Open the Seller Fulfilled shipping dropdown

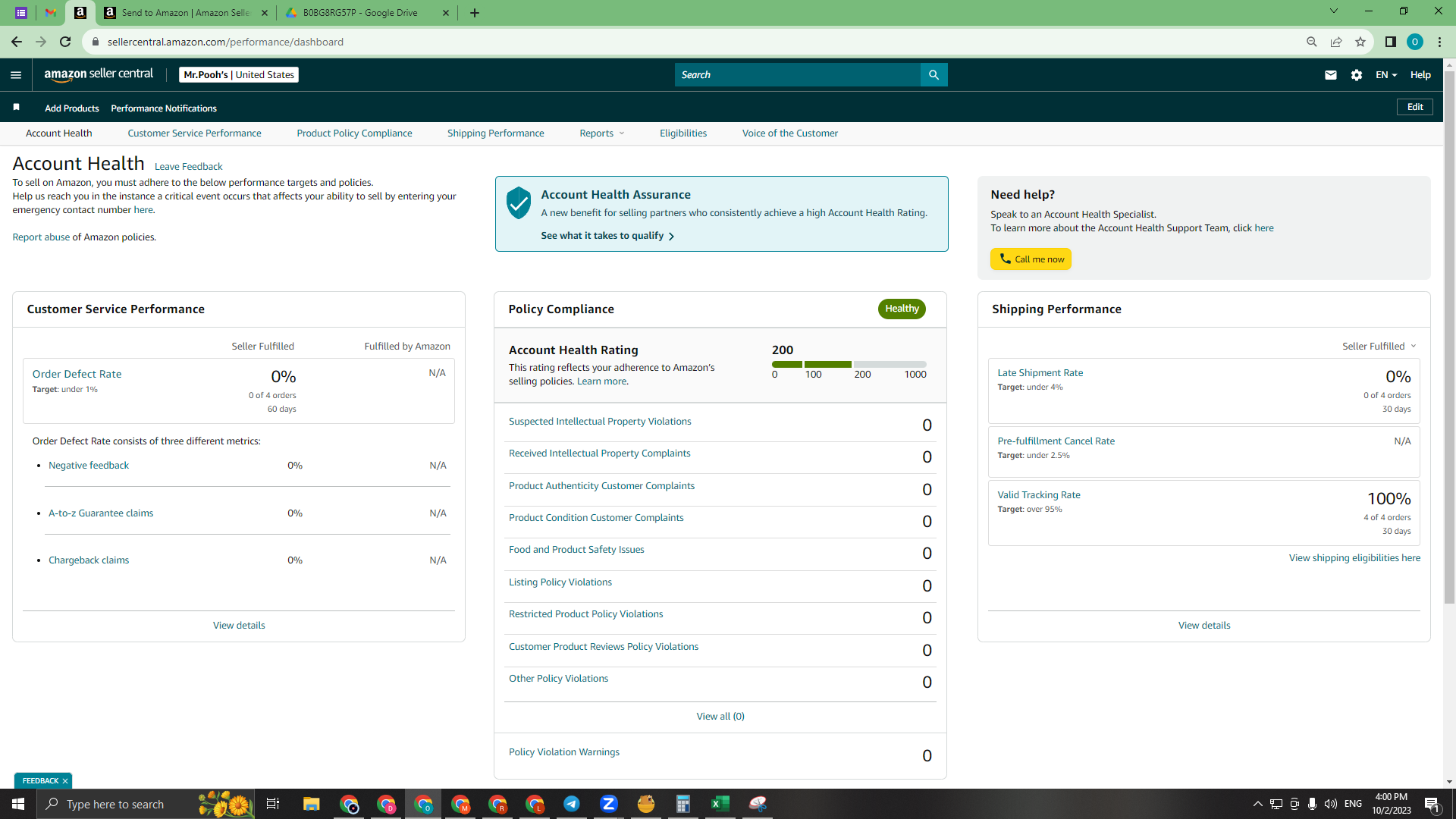pos(1379,347)
